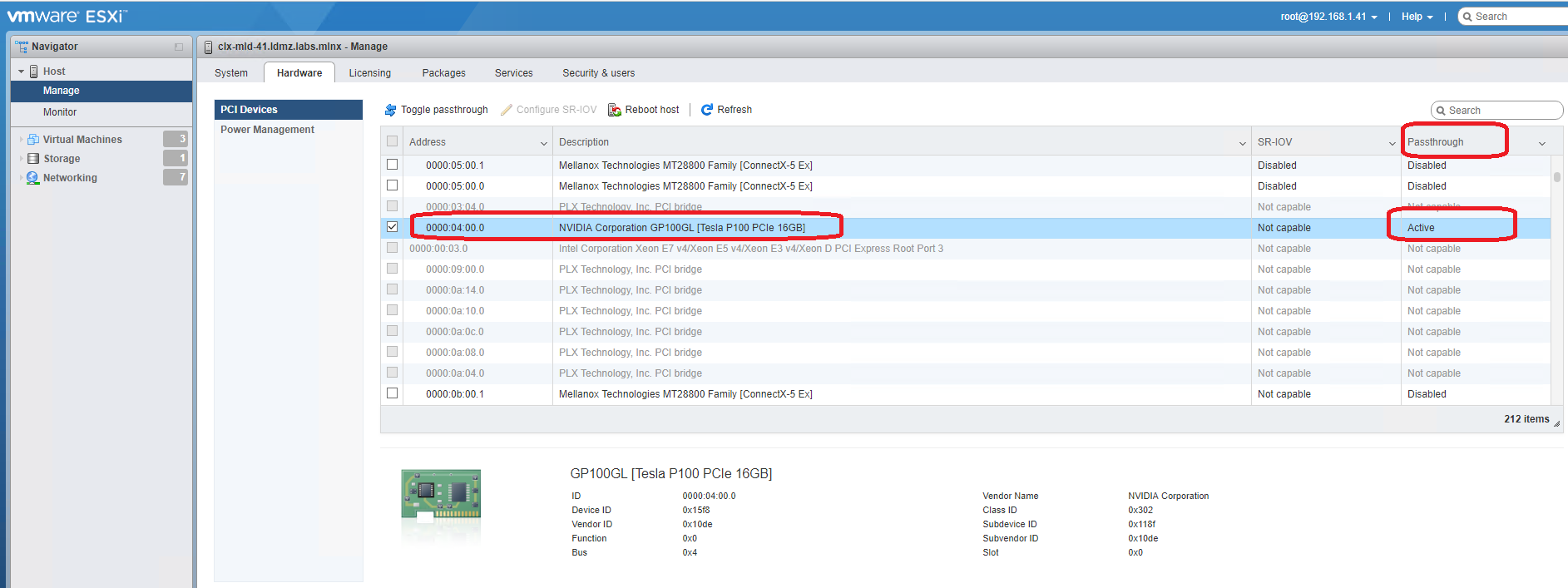
Task: Expand the Networking tree node
Action: click(x=21, y=178)
